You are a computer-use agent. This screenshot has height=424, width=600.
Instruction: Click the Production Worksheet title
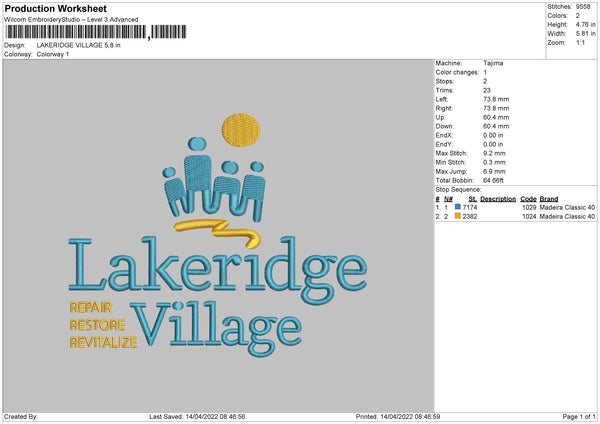pos(55,8)
